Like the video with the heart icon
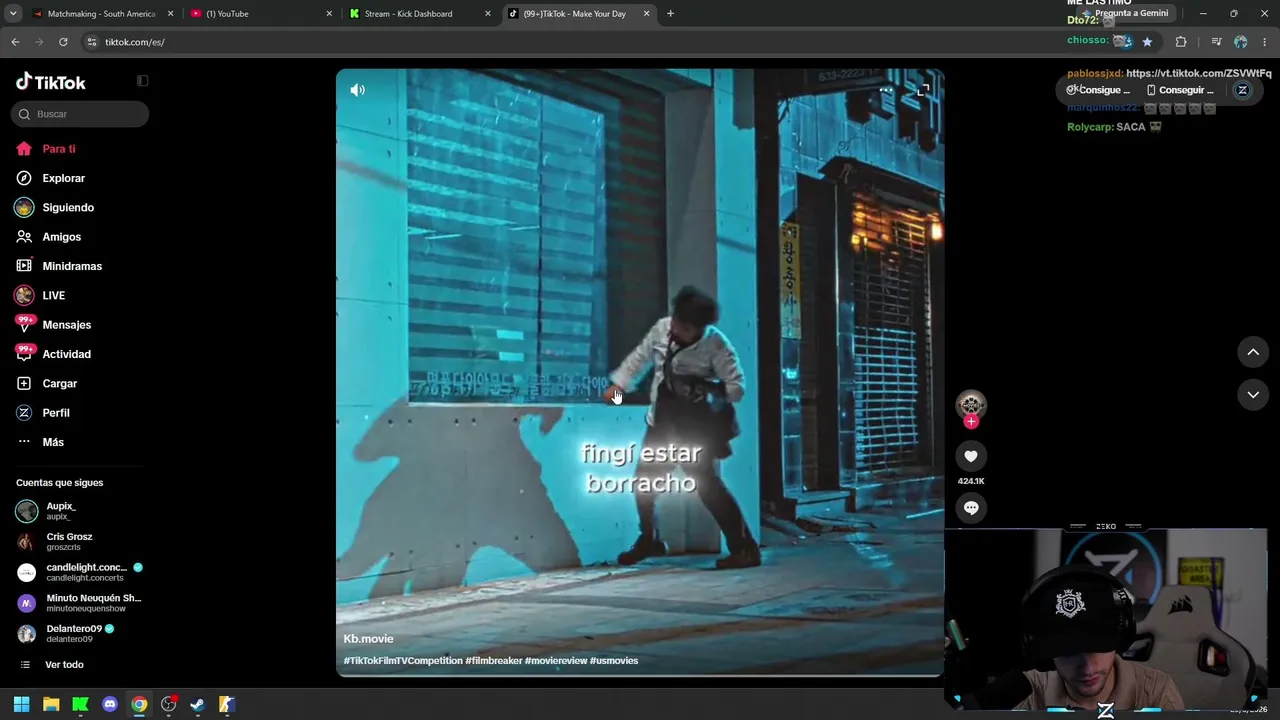 click(971, 456)
